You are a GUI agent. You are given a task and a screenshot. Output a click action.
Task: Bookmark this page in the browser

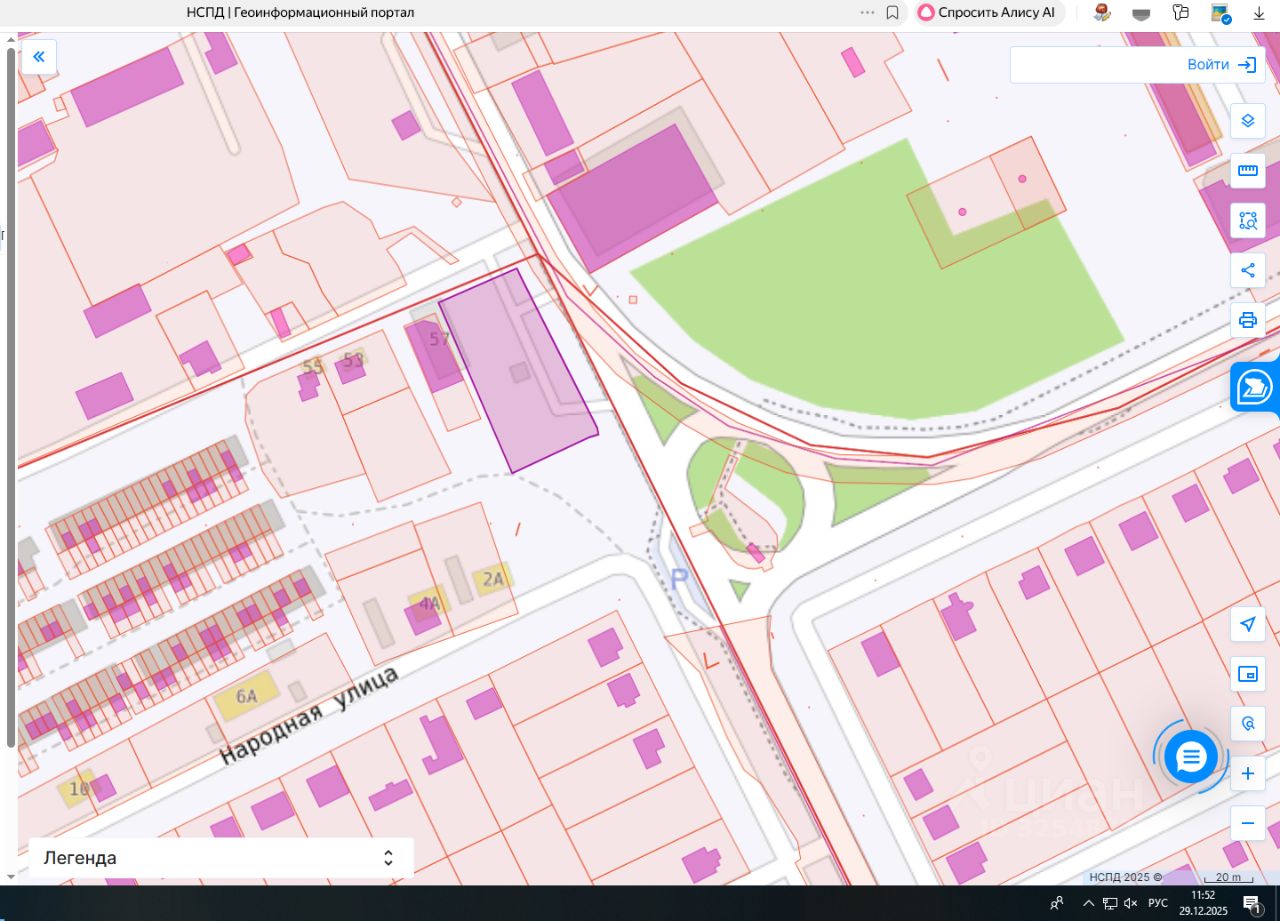(x=893, y=13)
